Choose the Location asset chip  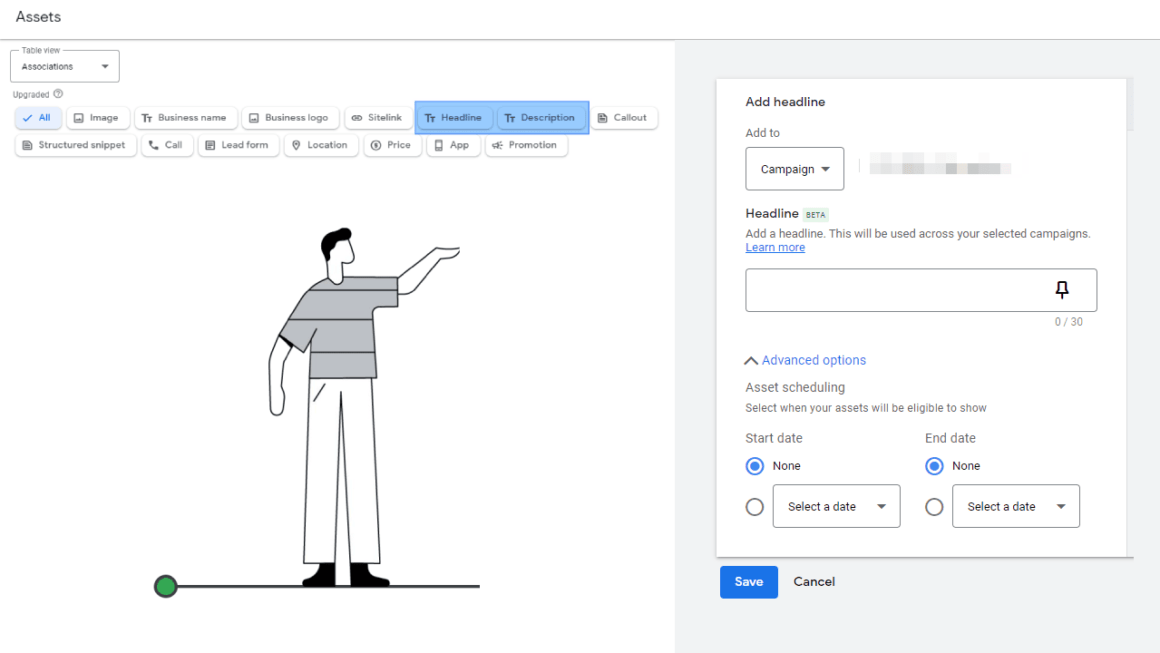[x=321, y=145]
